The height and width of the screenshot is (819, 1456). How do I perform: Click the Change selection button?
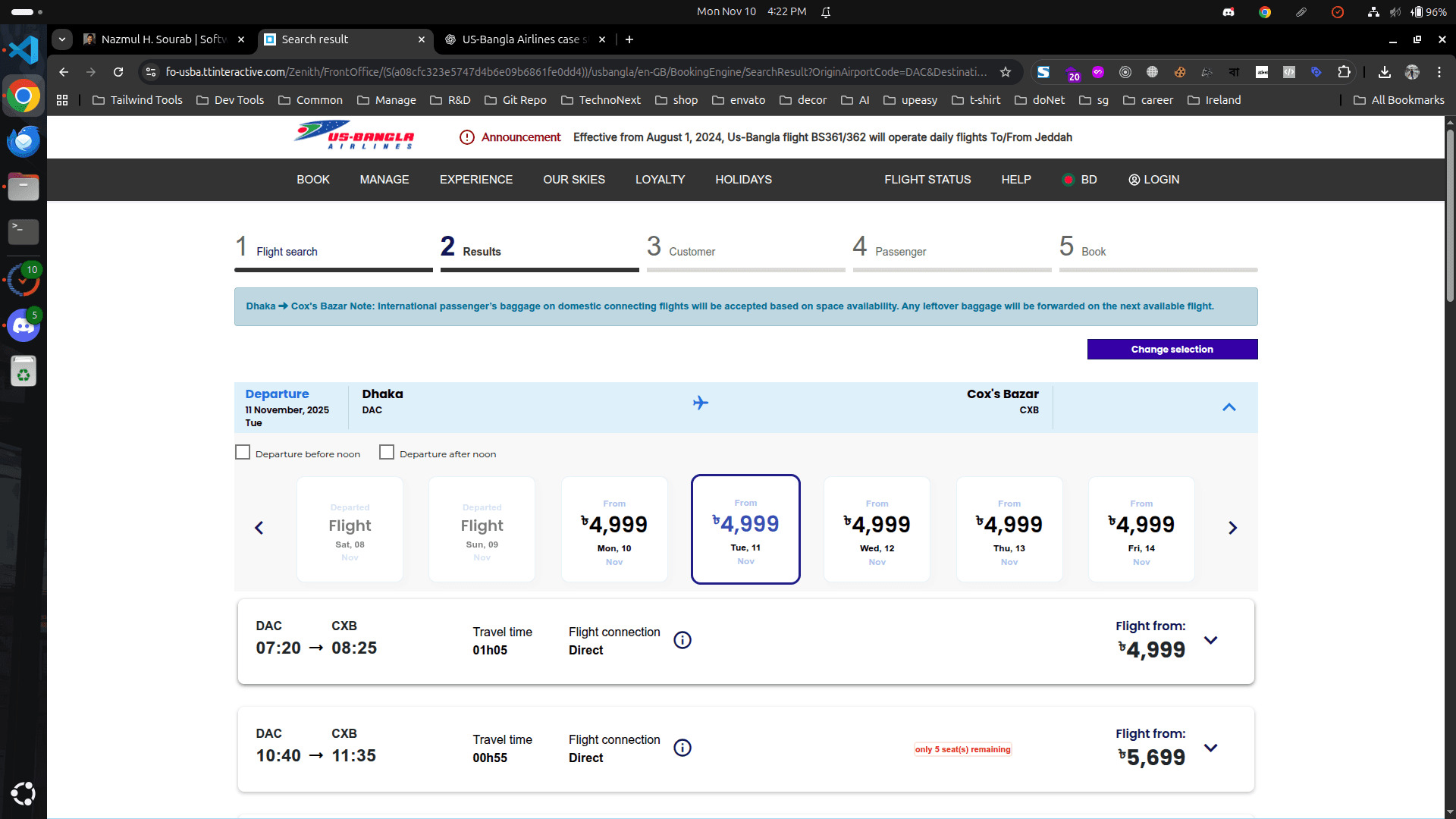pos(1172,349)
